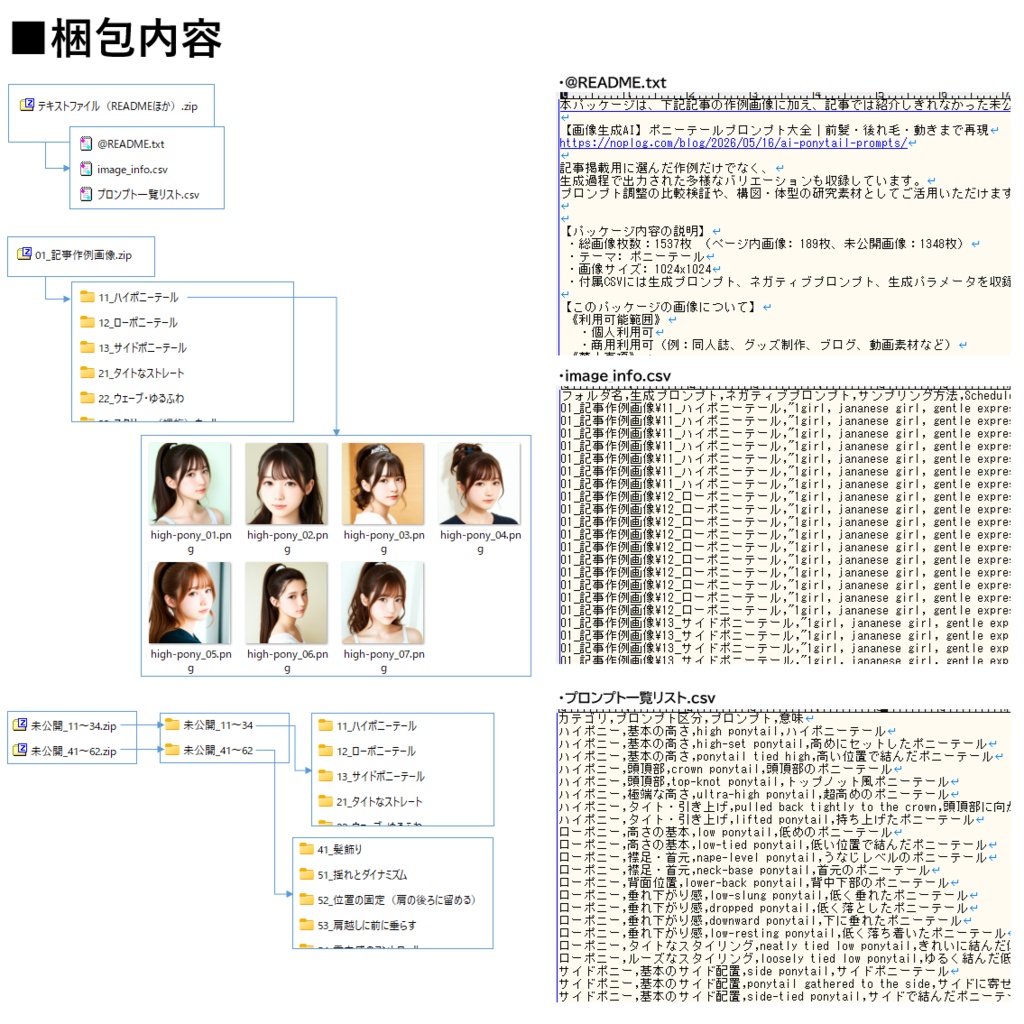Viewport: 1024px width, 1024px height.
Task: Open the 21_タイトなストレート folder icon in the 未公開 list
Action: [x=325, y=801]
